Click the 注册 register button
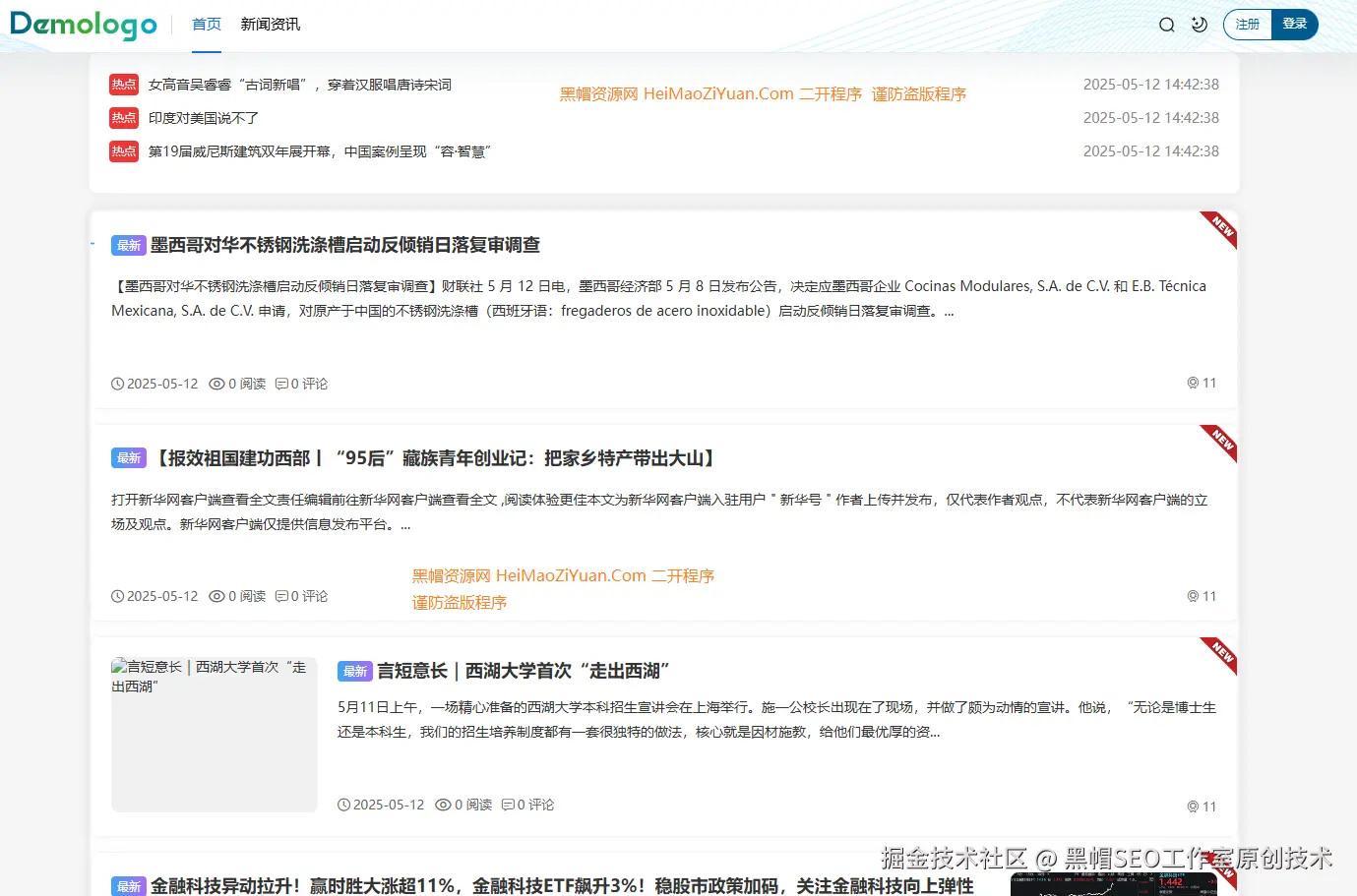Viewport: 1357px width, 896px height. click(x=1247, y=24)
